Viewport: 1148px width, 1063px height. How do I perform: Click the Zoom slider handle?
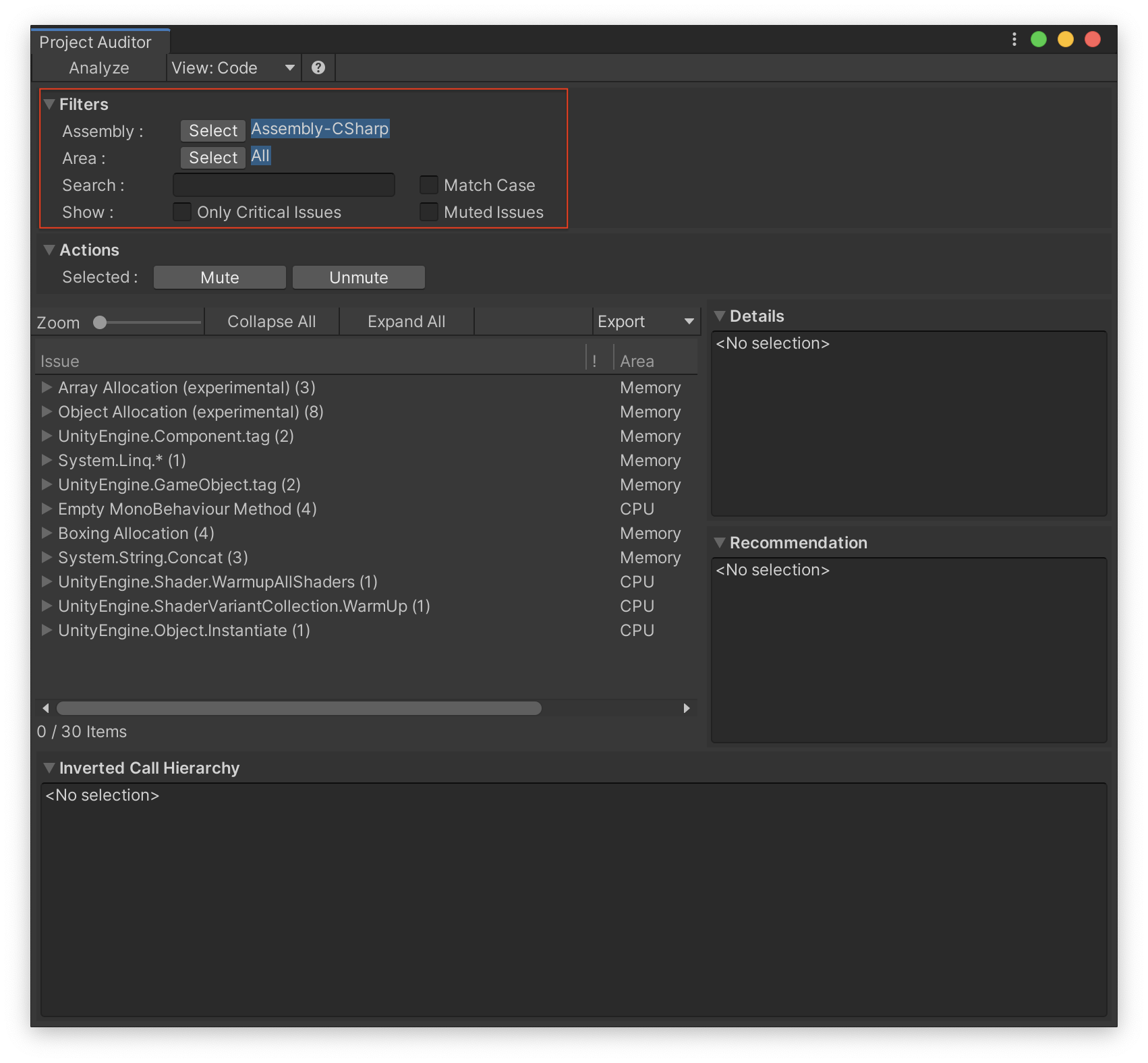100,323
